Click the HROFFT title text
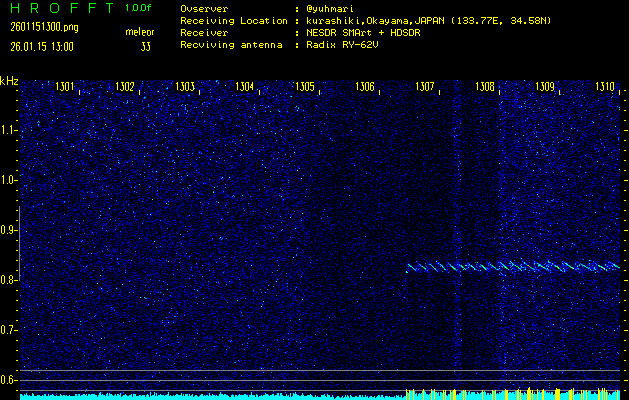The height and width of the screenshot is (400, 629). [x=63, y=8]
